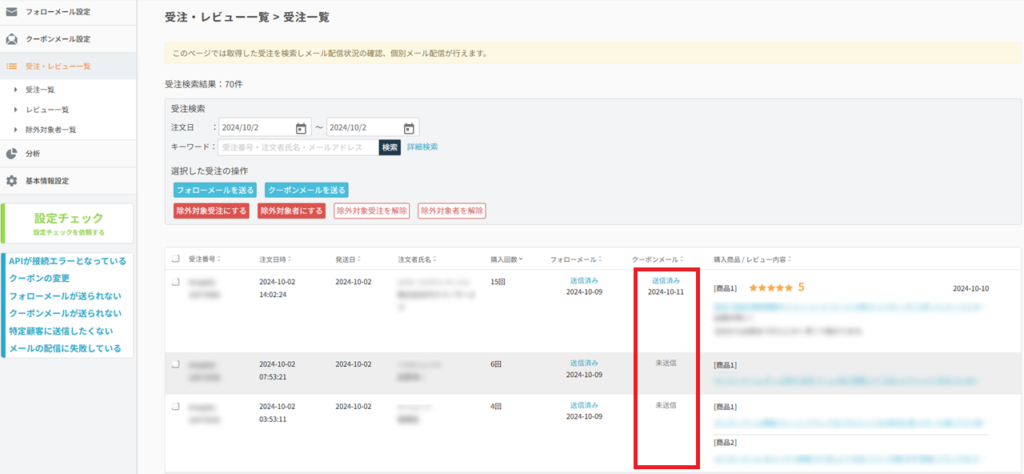Click the キーワード search input field
The width and height of the screenshot is (1024, 474).
298,147
